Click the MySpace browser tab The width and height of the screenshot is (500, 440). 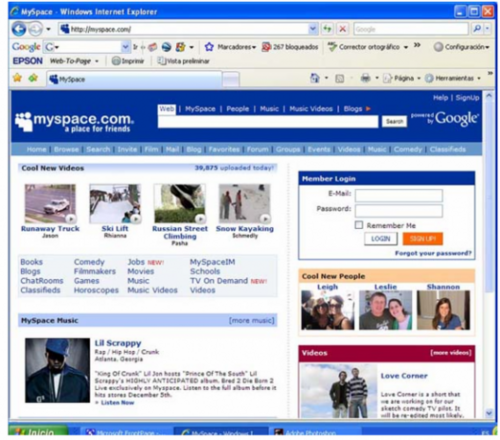pyautogui.click(x=134, y=79)
